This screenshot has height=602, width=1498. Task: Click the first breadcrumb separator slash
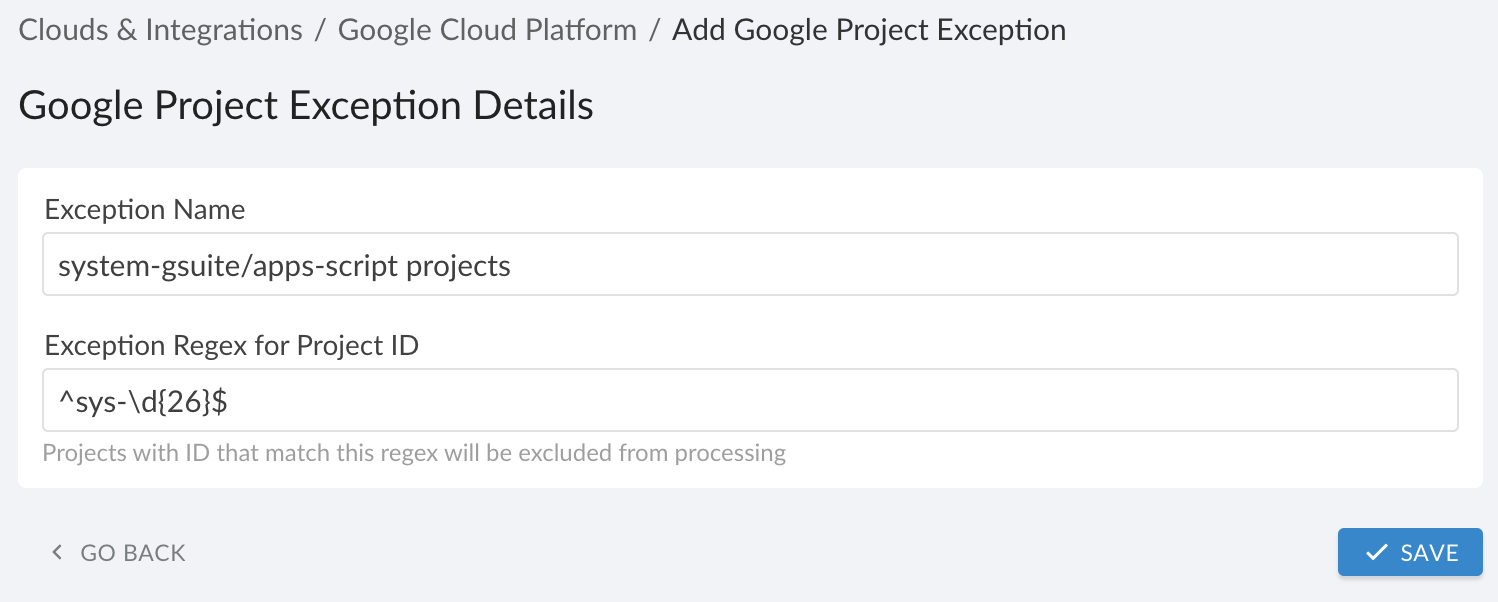[x=320, y=29]
